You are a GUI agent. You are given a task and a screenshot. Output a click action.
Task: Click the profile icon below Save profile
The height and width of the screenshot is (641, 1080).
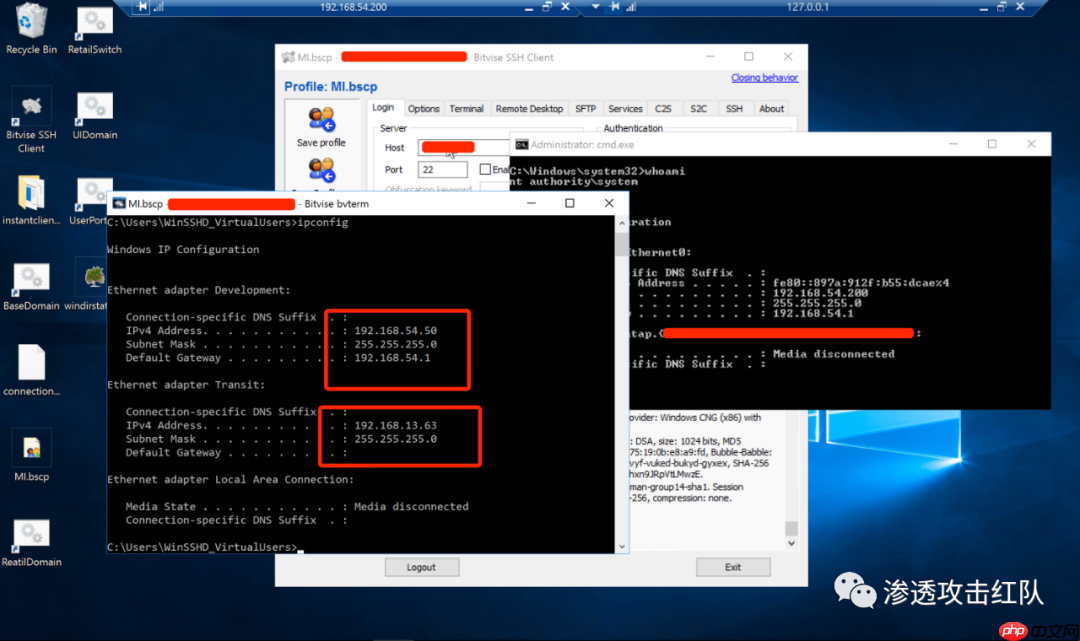coord(321,171)
